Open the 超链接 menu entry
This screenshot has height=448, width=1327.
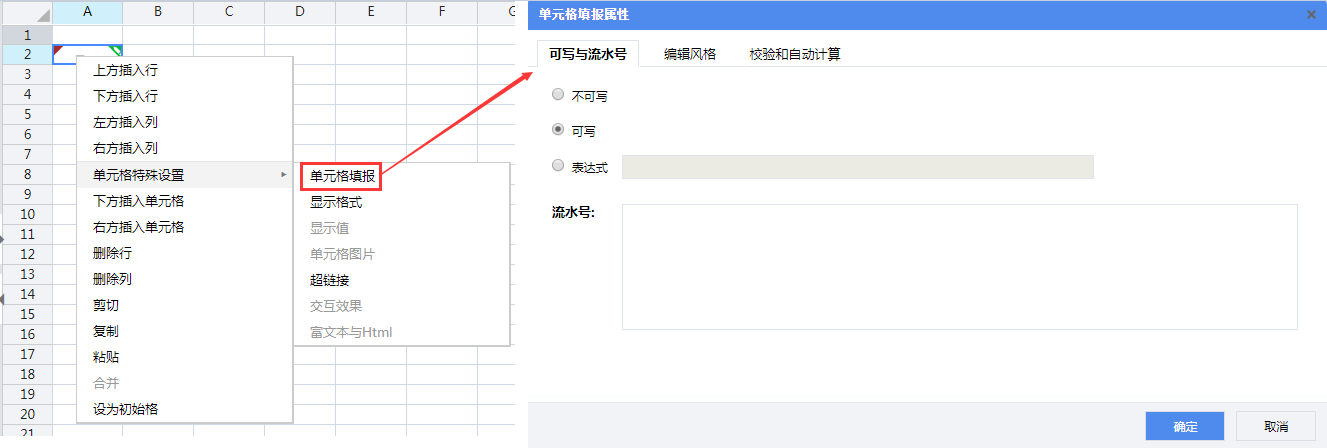click(x=329, y=280)
